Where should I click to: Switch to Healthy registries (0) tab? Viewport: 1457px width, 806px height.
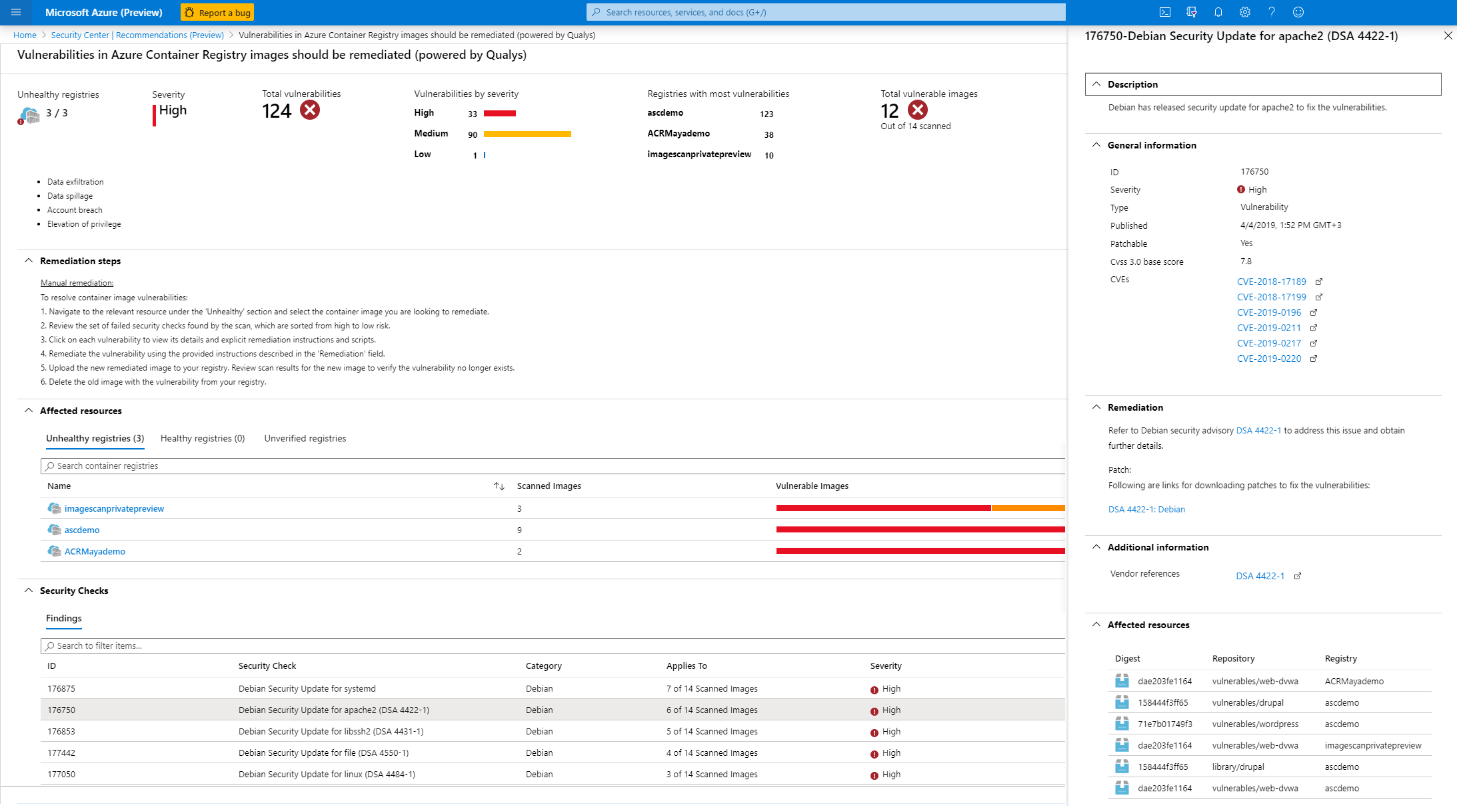pos(202,438)
